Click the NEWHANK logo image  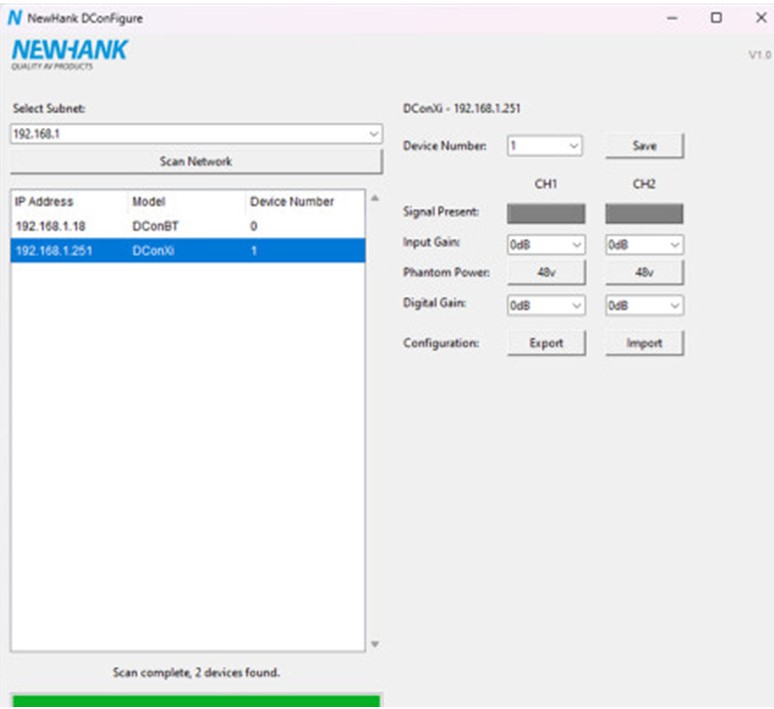pyautogui.click(x=69, y=54)
